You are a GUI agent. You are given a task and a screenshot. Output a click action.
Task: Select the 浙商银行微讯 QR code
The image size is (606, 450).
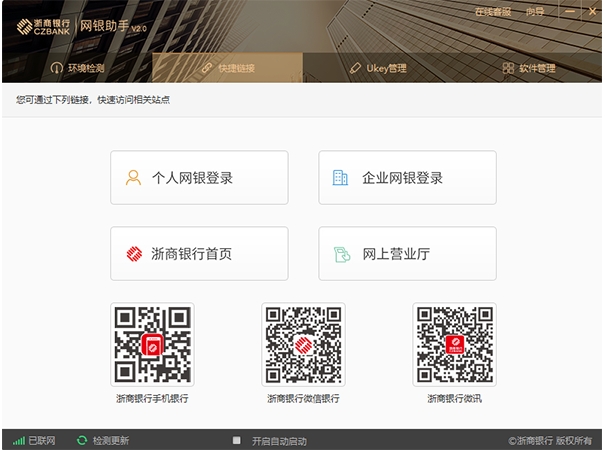(454, 344)
